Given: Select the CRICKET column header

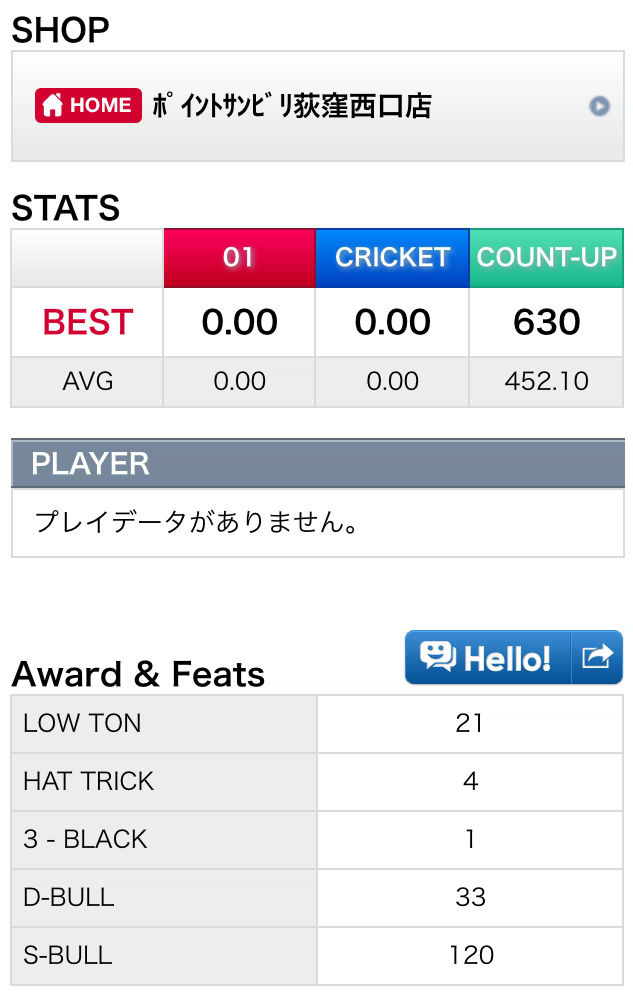Looking at the screenshot, I should [x=392, y=258].
